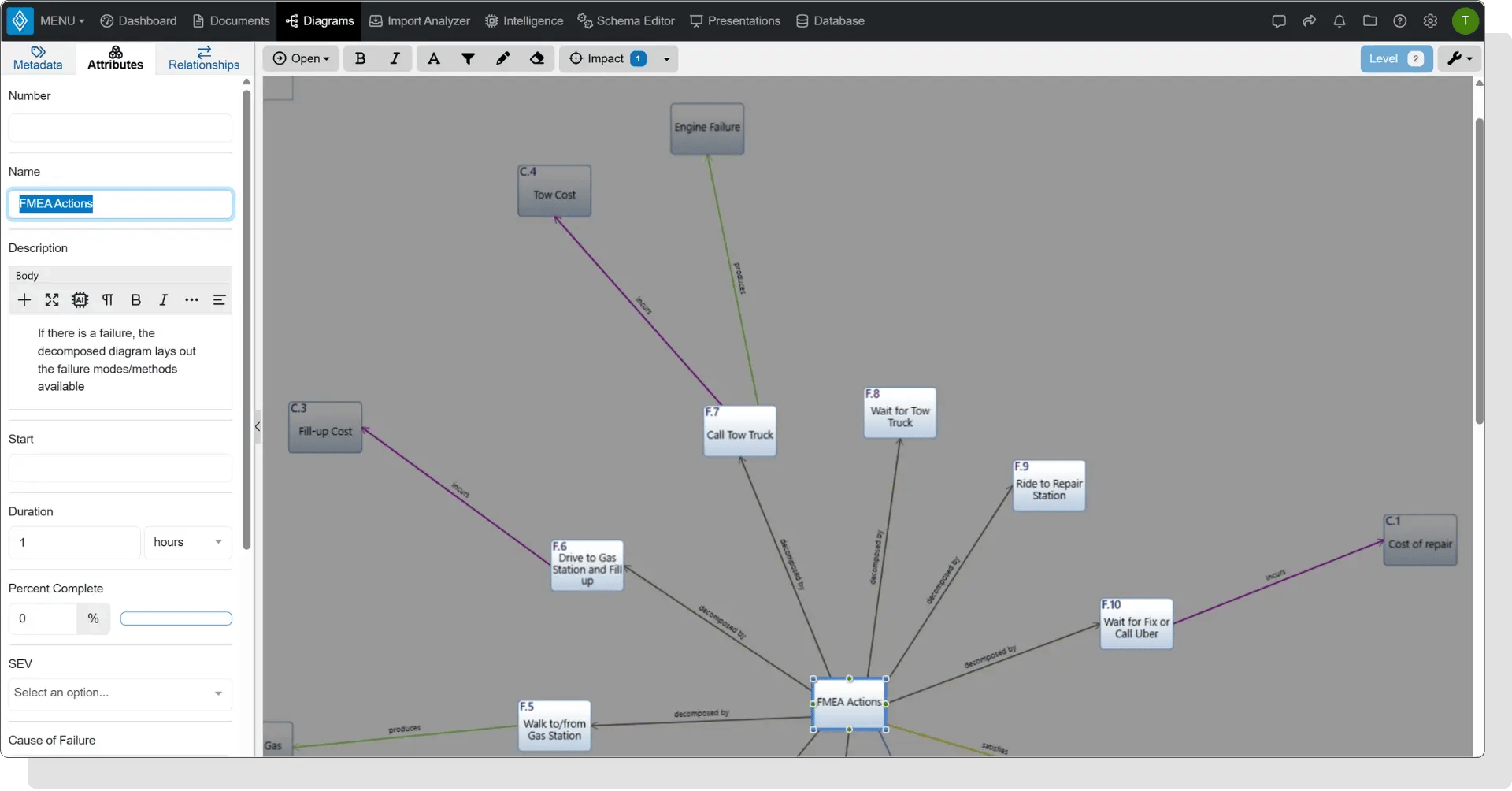Click the Duration value field

click(74, 543)
